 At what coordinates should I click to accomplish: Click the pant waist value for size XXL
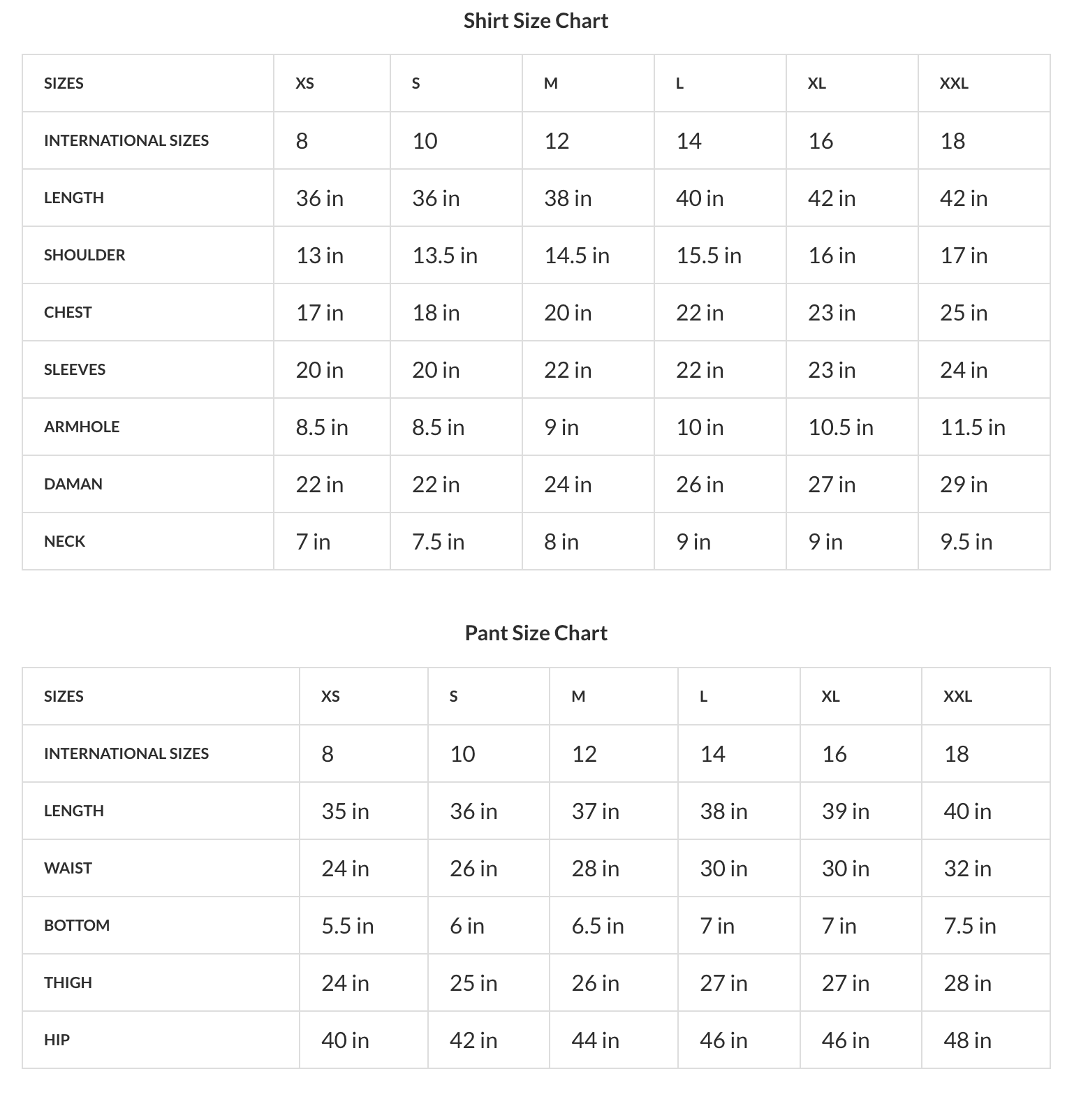[967, 869]
